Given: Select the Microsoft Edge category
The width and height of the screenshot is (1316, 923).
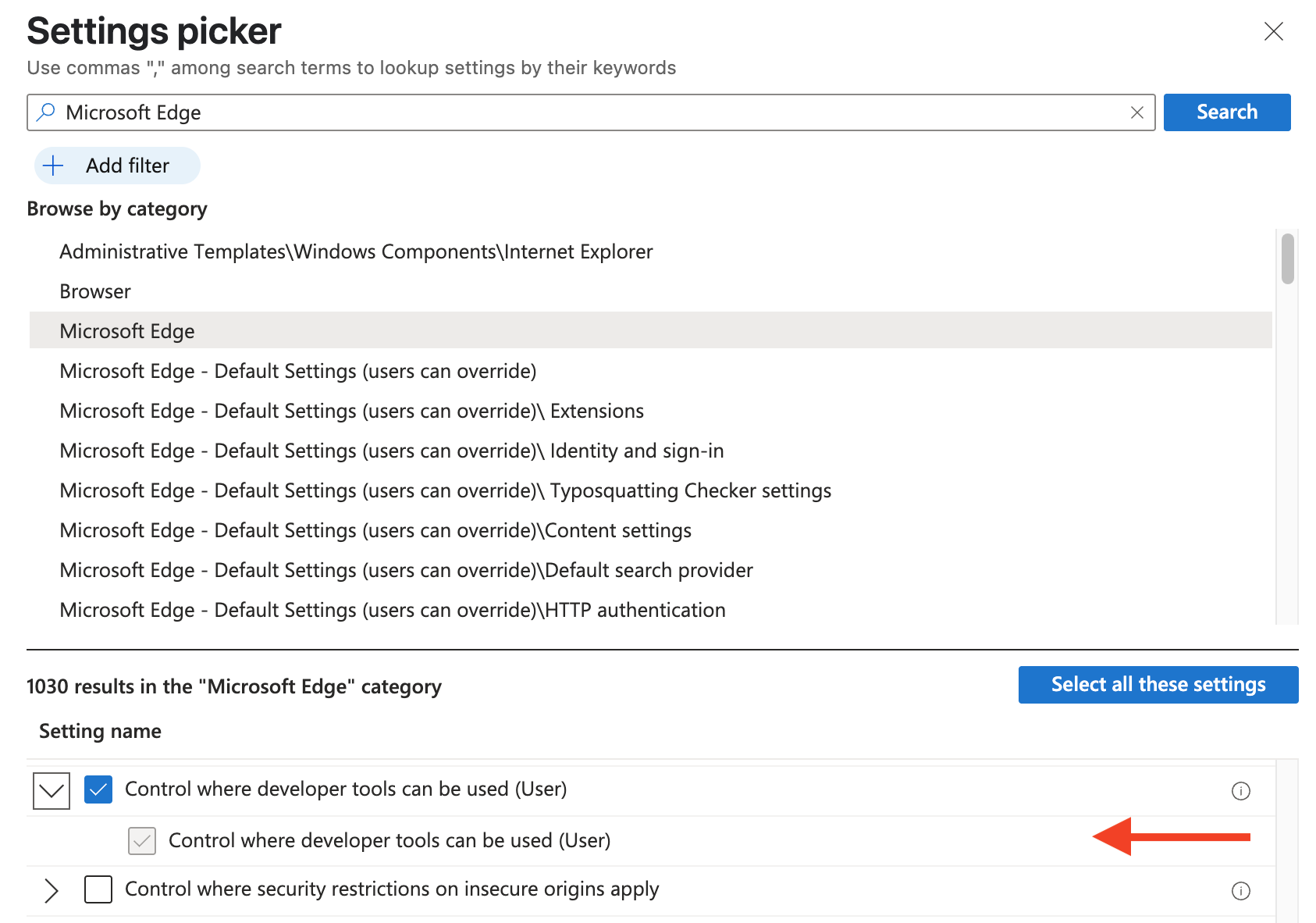Looking at the screenshot, I should [127, 331].
